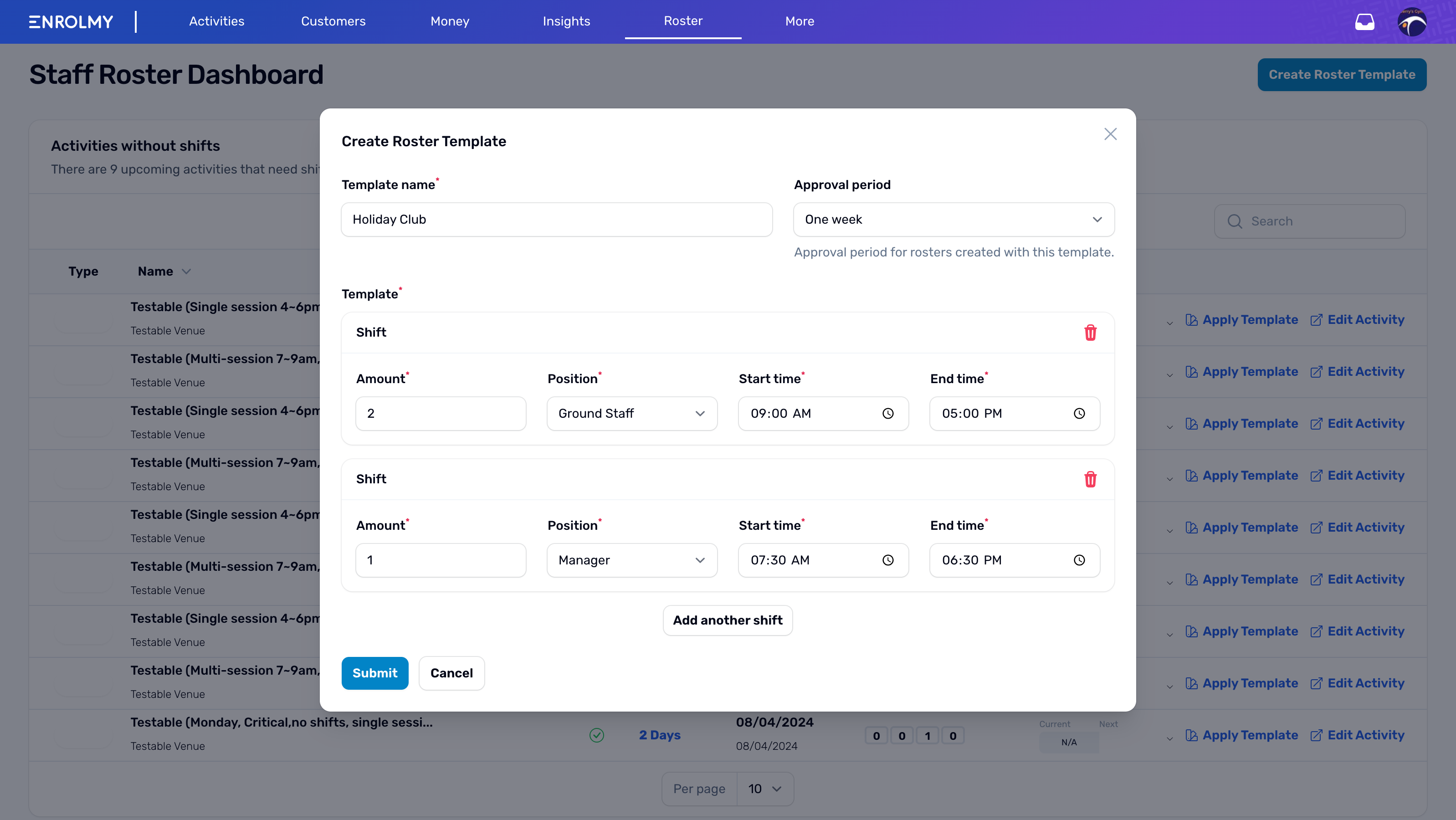1456x820 pixels.
Task: Open the clock picker for 06:30 PM end time
Action: (1079, 560)
